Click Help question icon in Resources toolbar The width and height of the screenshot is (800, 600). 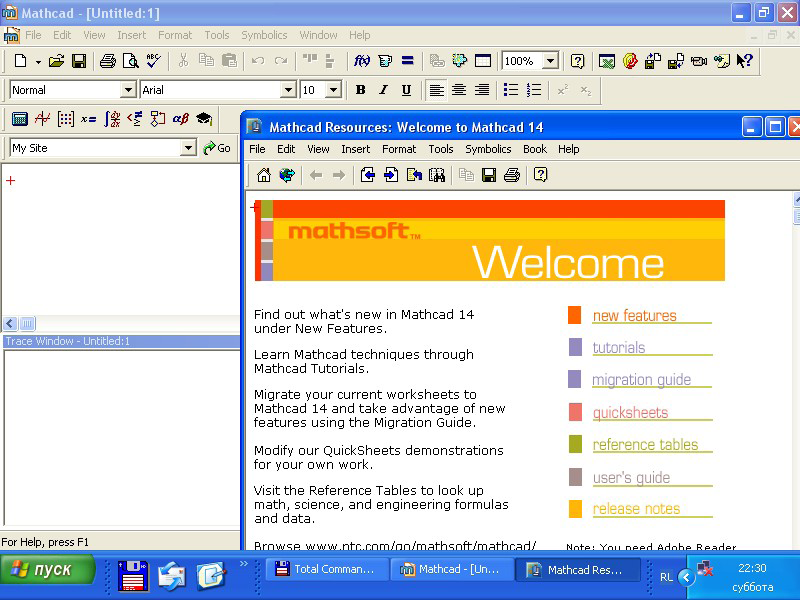[x=540, y=175]
